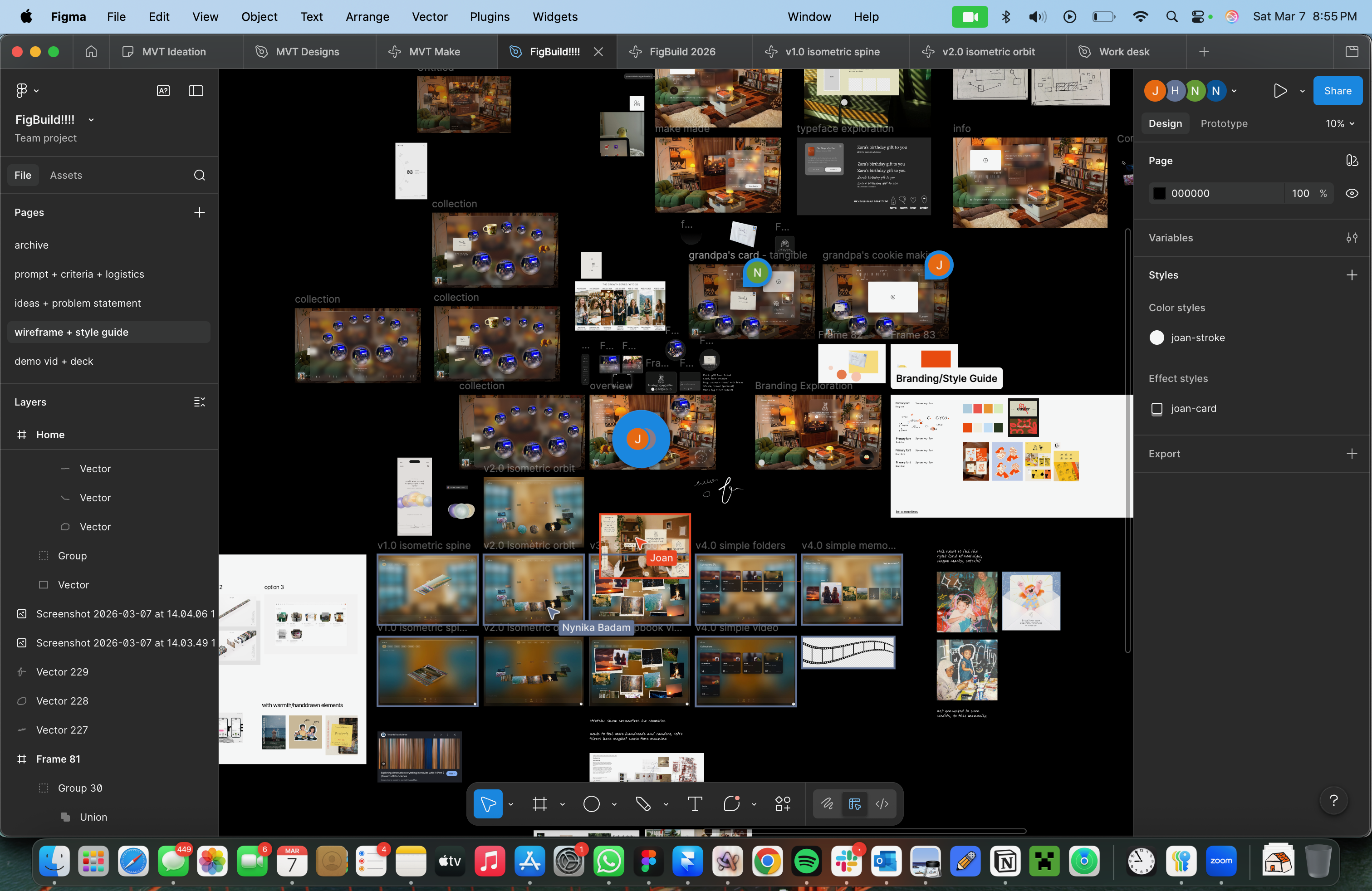
Task: Switch to Draw mode in toolbar
Action: (x=827, y=804)
